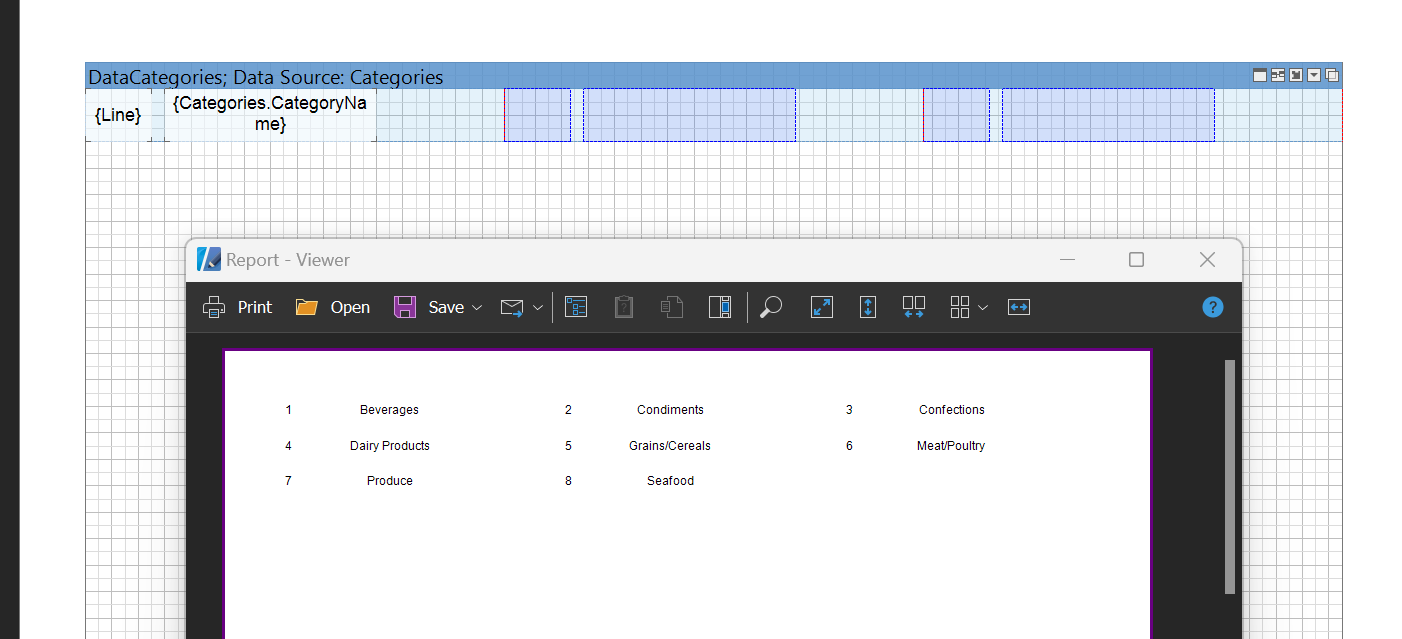Viewport: 1402px width, 639px height.
Task: Click 'Dairy Products' in the report preview
Action: [390, 446]
